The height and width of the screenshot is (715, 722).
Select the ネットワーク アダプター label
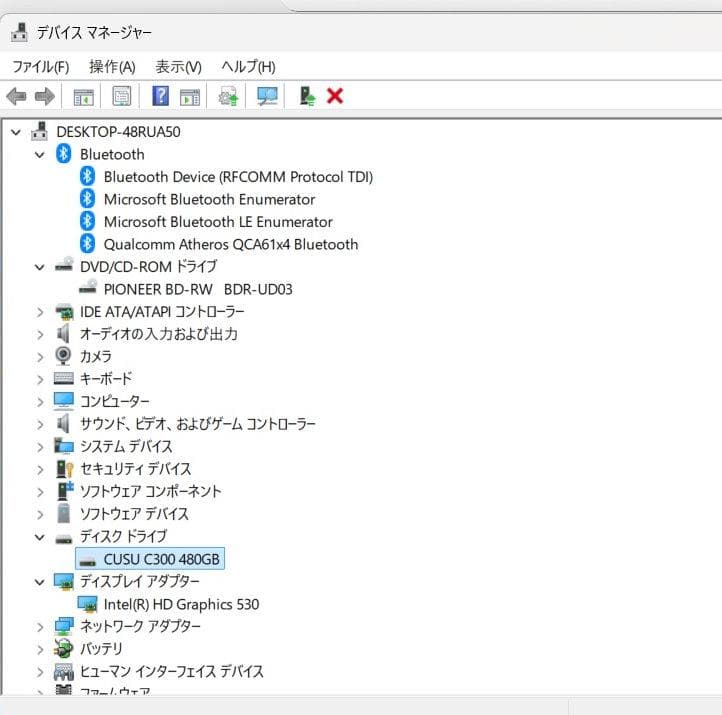click(140, 626)
